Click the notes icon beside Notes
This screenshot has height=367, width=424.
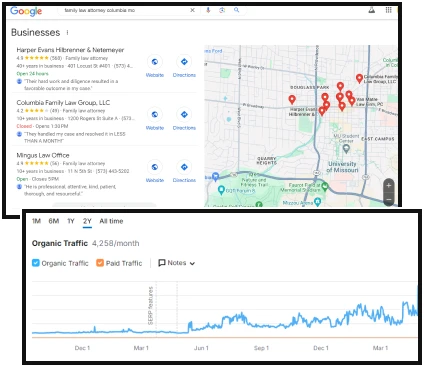coord(162,263)
